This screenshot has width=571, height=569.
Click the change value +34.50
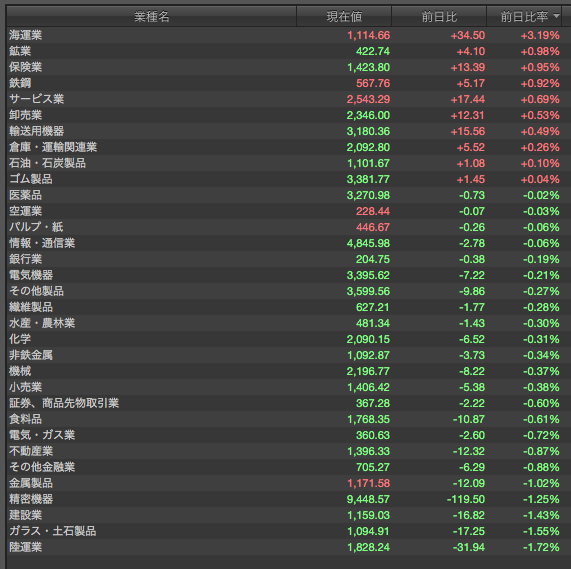pos(468,35)
